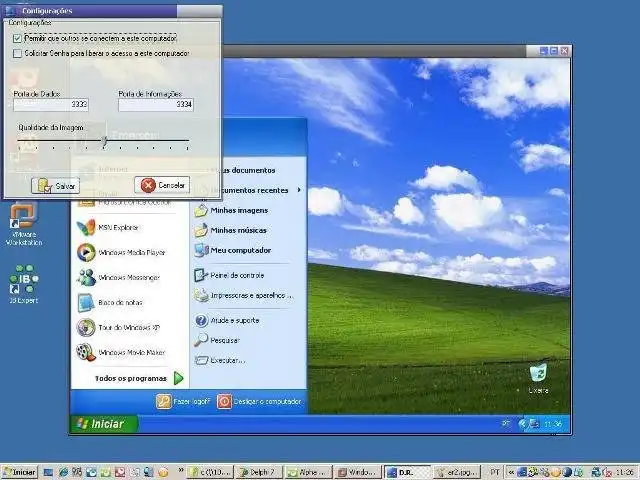Open Lixeira recycle bin on remote desktop

click(x=538, y=379)
